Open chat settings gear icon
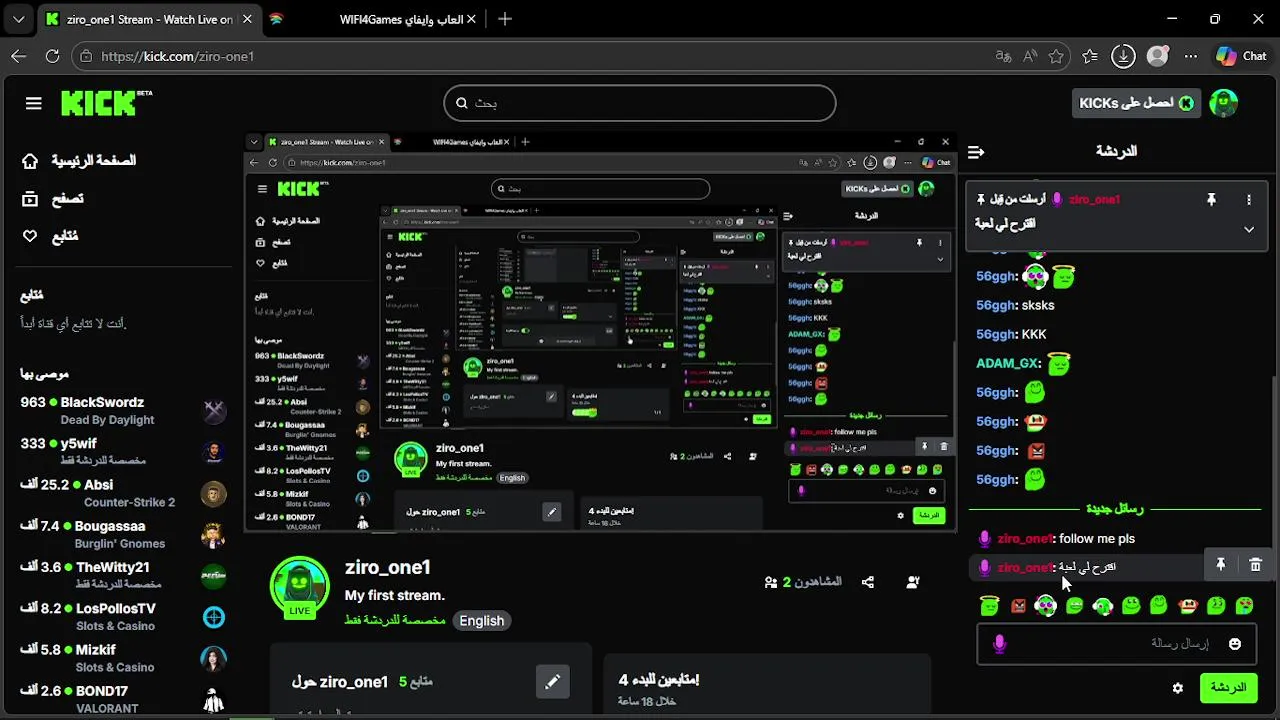Screen dimensions: 1280x720 1178,688
